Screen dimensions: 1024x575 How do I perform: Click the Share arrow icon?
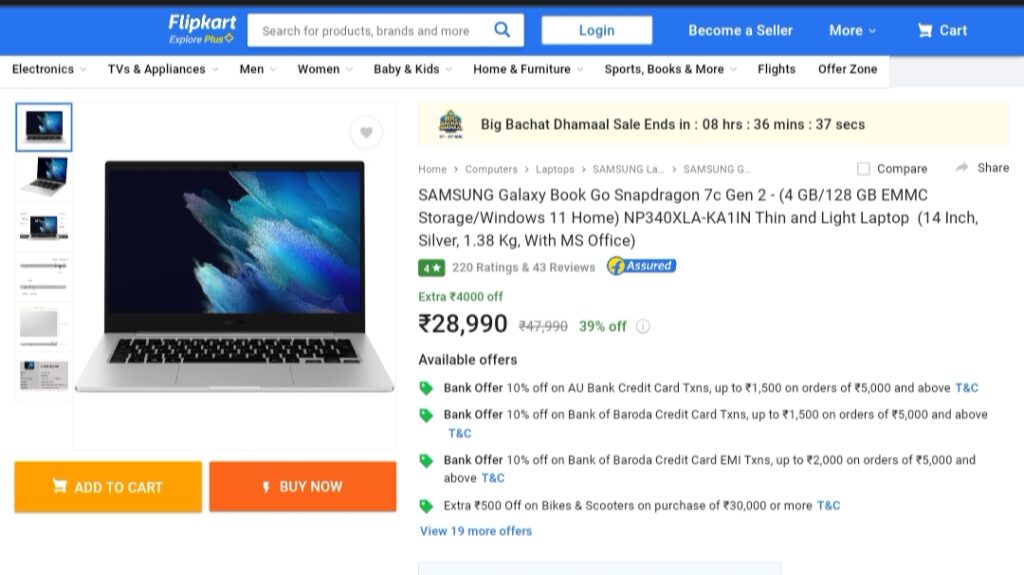[x=961, y=168]
